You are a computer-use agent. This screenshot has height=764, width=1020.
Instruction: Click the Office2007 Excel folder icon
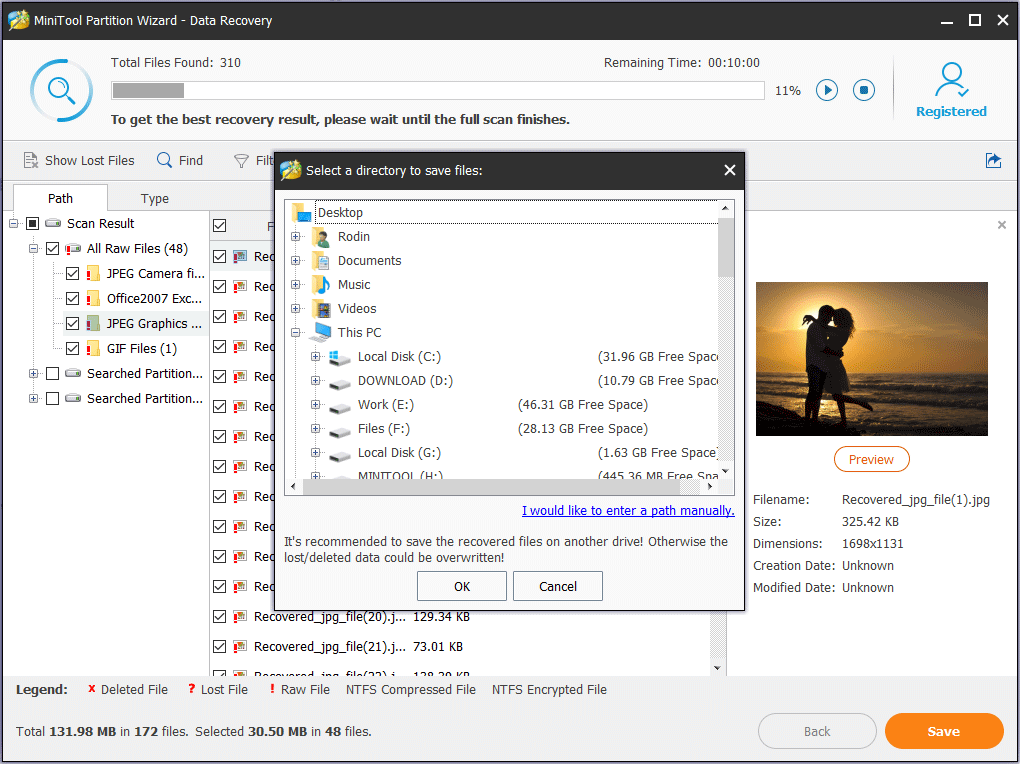(x=93, y=298)
